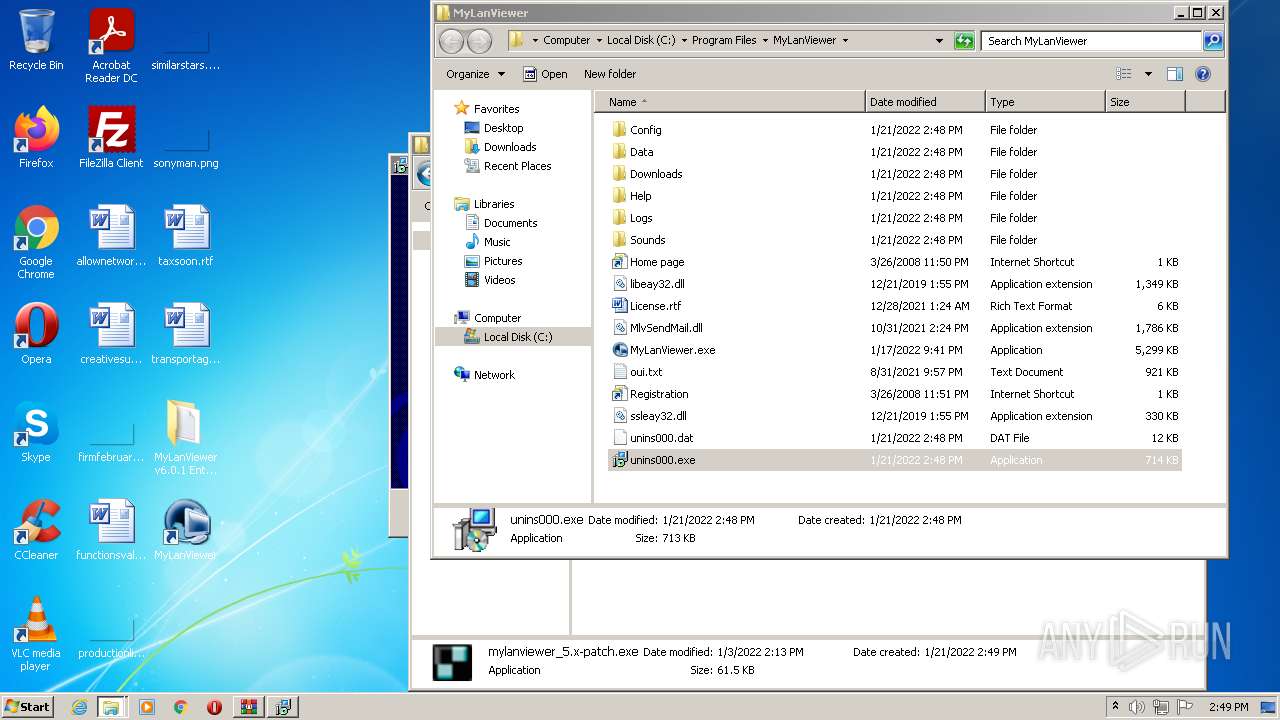Click the Start button
1280x720 pixels.
click(x=27, y=706)
